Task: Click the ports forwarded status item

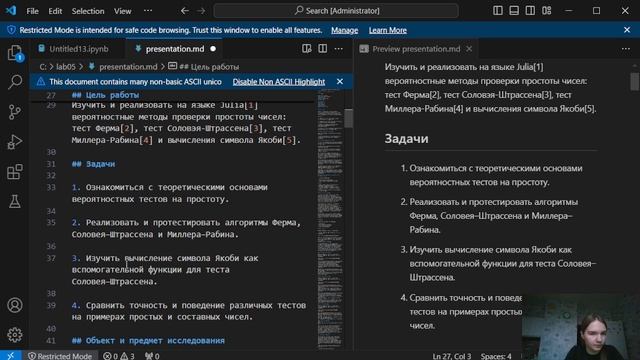Action: click(152, 356)
